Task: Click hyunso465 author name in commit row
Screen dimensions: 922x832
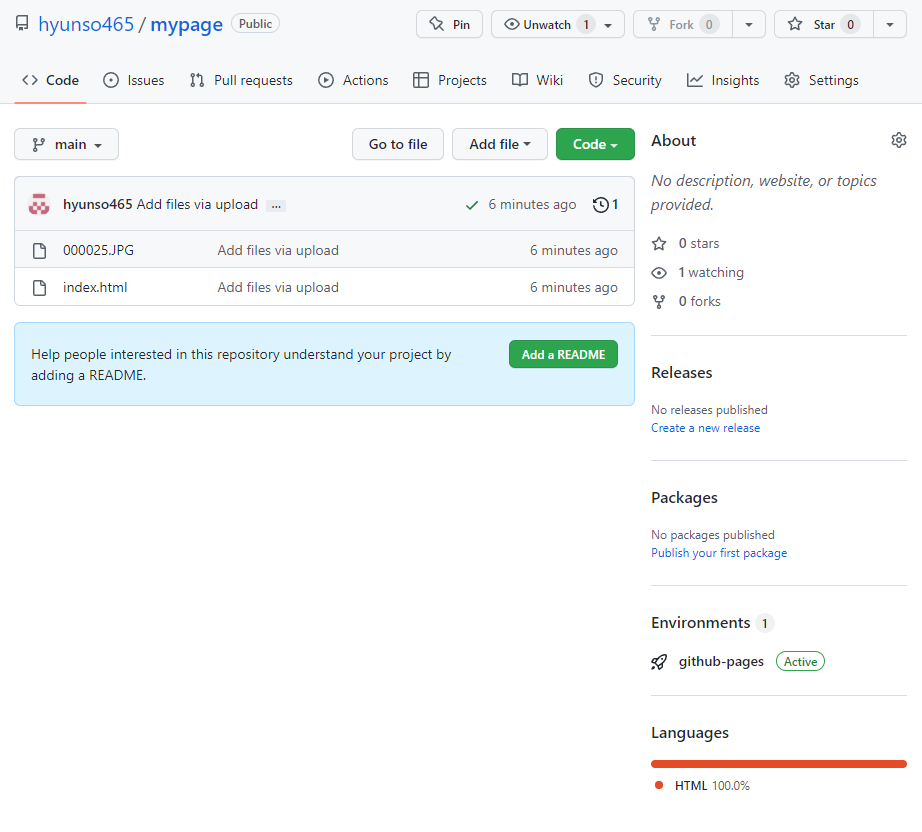Action: point(98,205)
